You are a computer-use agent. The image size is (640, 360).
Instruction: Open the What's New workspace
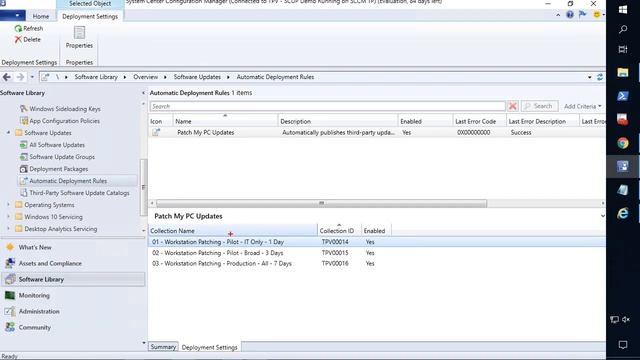click(x=35, y=247)
